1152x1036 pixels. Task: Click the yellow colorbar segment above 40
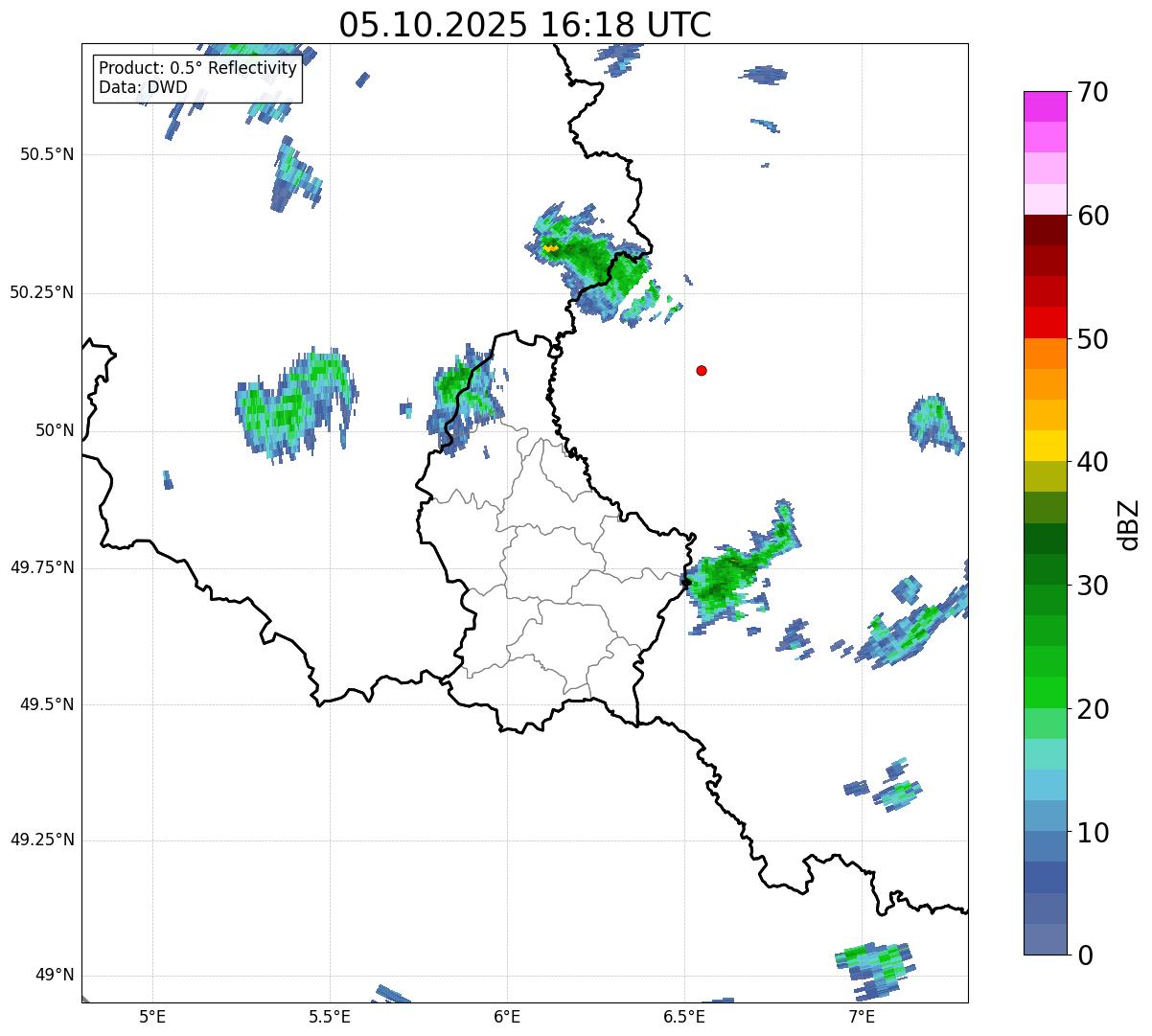(x=1046, y=446)
